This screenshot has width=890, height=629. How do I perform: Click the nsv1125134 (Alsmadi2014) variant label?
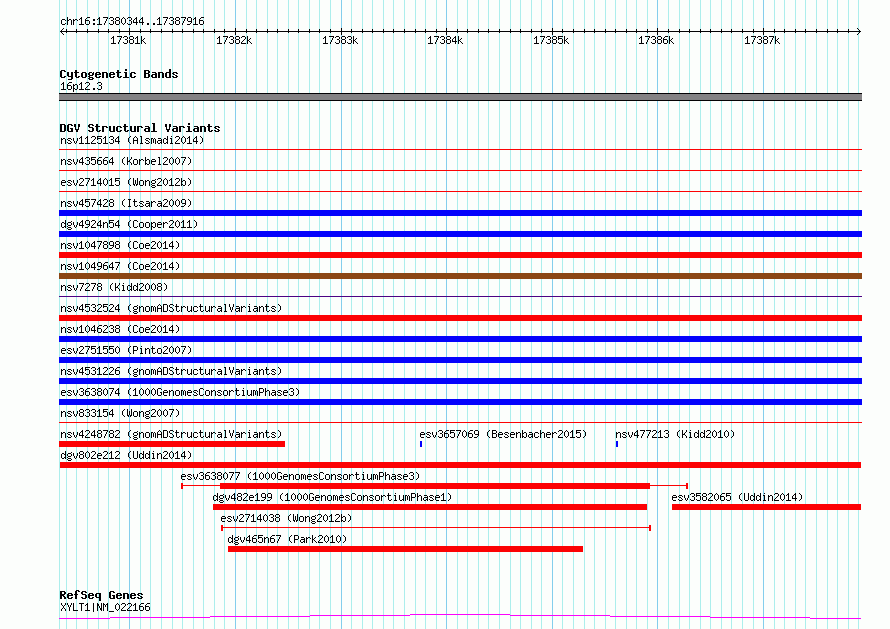132,140
